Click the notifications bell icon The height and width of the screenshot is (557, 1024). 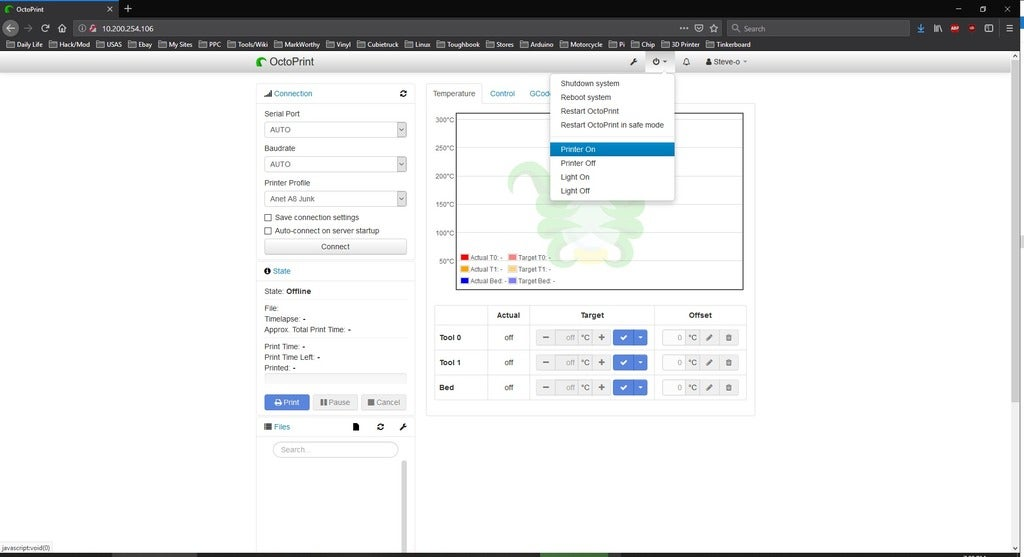pyautogui.click(x=686, y=62)
